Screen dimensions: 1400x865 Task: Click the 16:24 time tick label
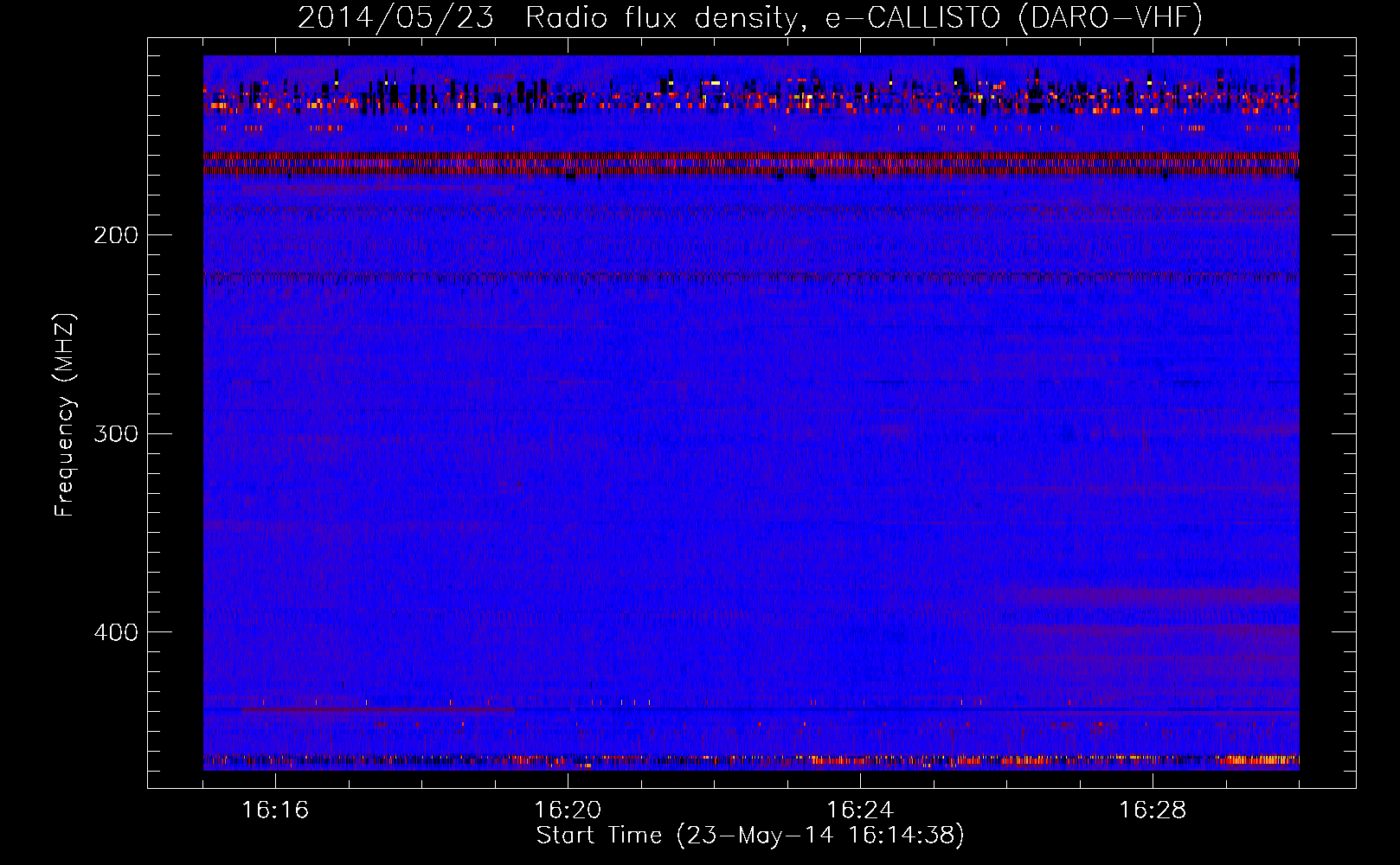(860, 811)
